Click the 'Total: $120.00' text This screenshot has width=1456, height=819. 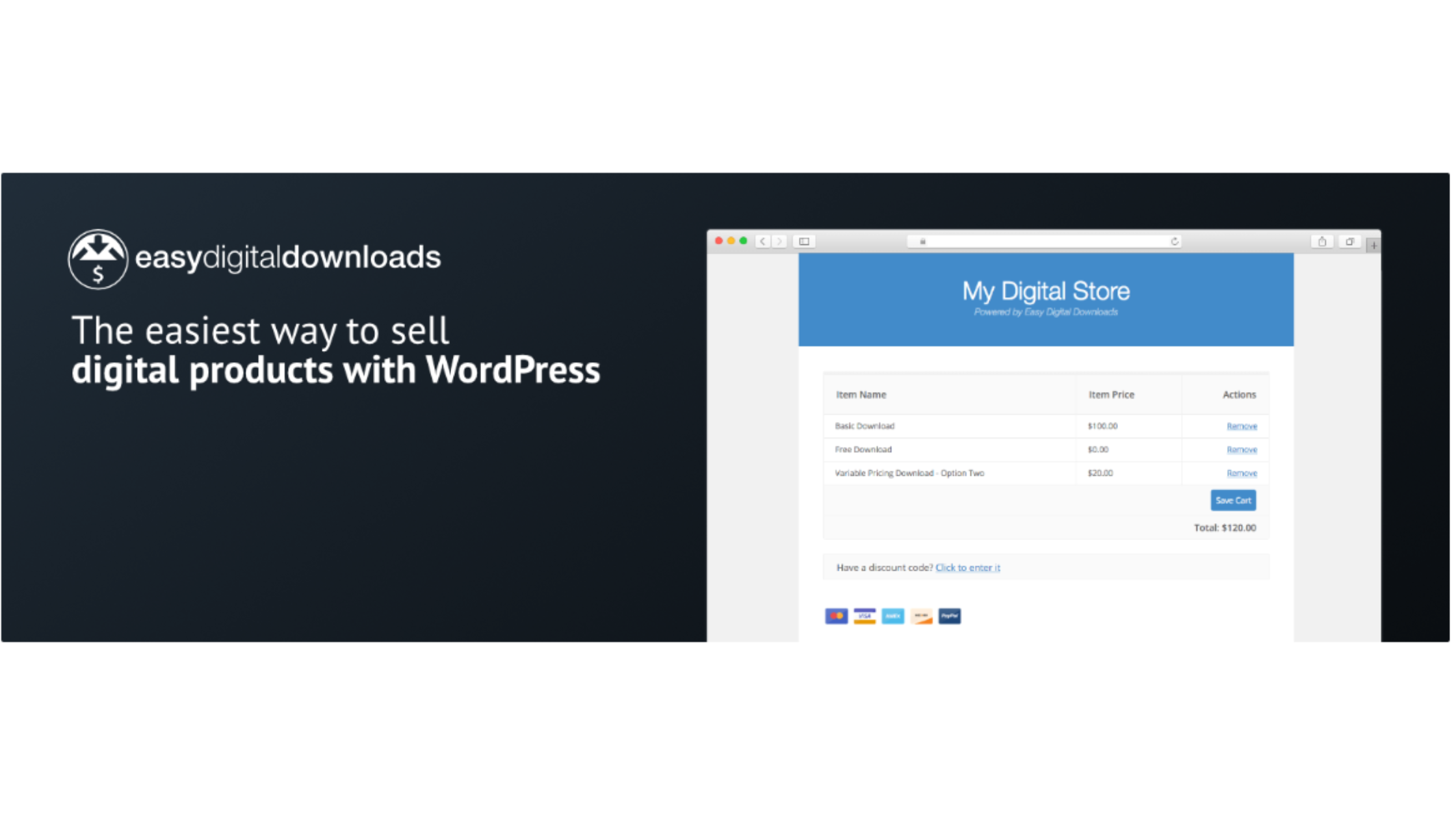click(1225, 528)
